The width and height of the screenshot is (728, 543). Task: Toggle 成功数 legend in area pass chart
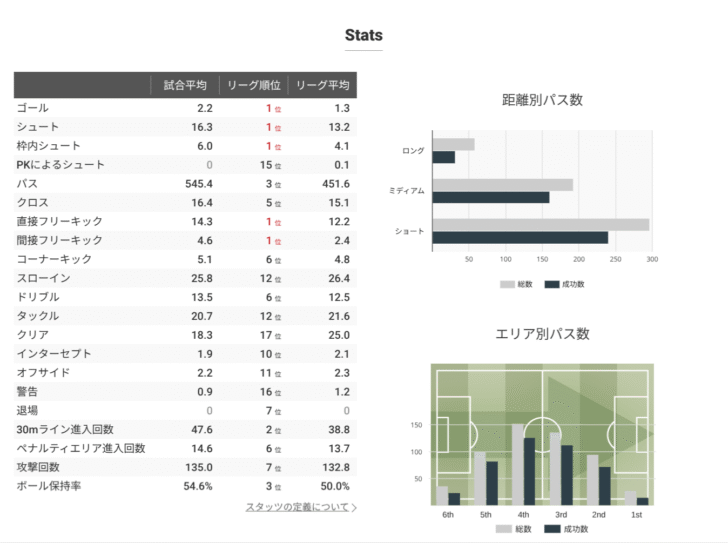tap(566, 529)
